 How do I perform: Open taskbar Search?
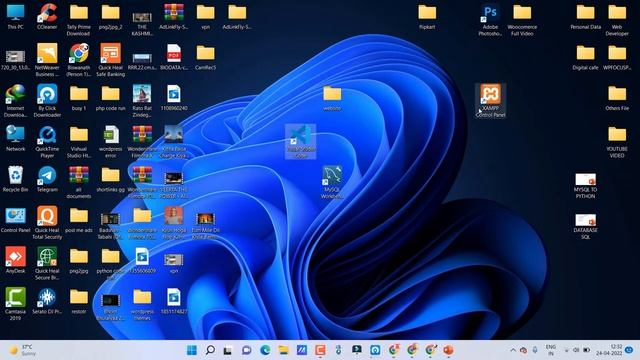tap(210, 350)
